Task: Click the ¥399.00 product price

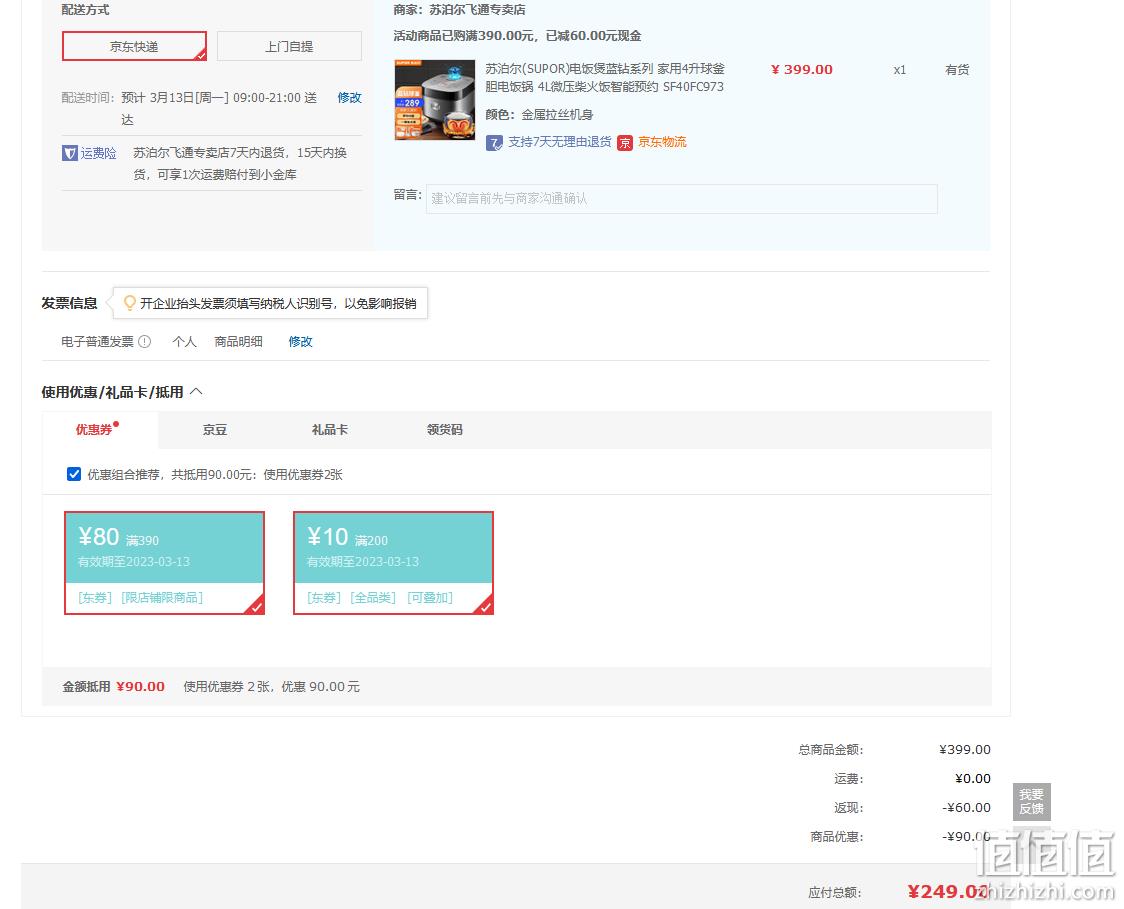Action: coord(801,70)
